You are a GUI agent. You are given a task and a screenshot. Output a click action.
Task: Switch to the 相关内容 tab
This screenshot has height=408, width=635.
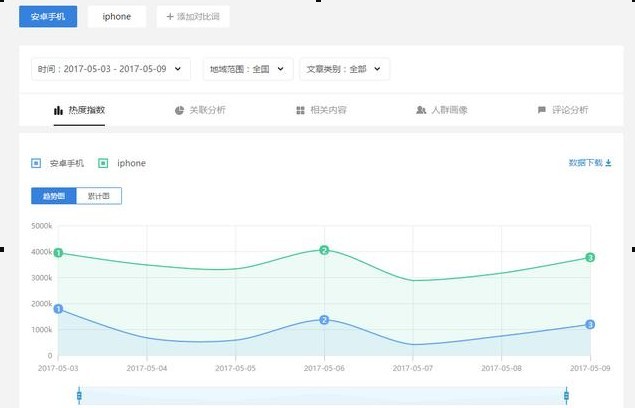(321, 110)
